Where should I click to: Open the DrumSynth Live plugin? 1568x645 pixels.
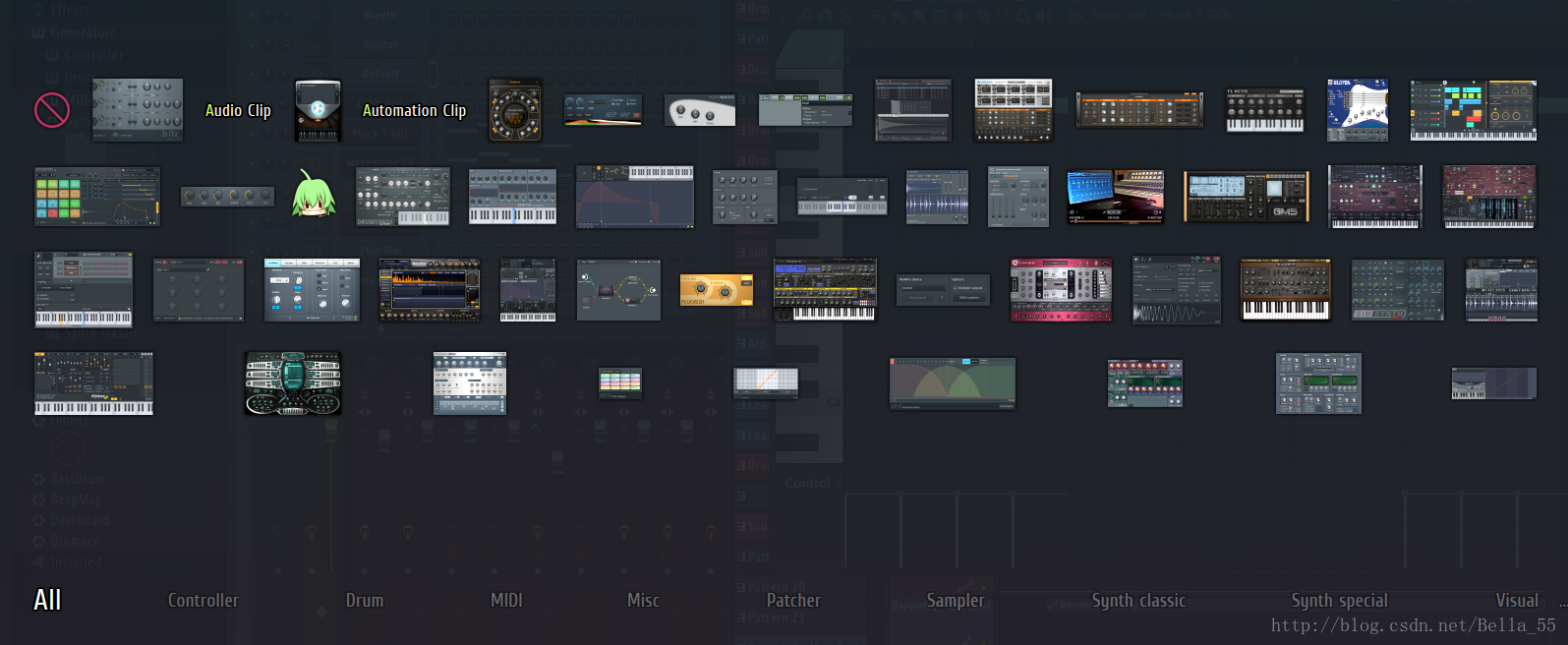click(x=402, y=197)
